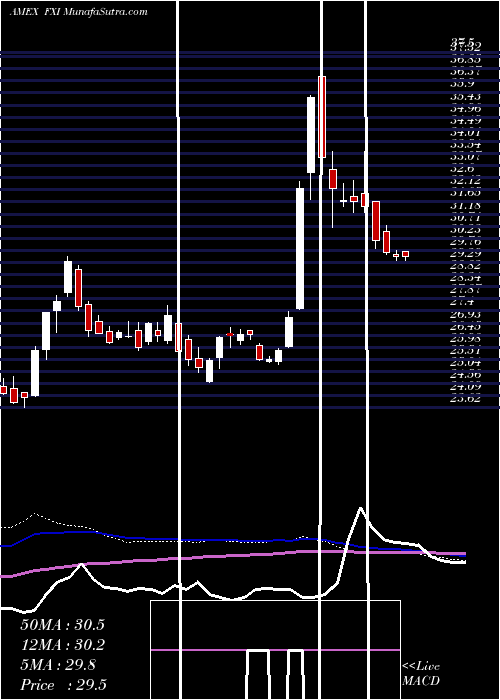The image size is (500, 700).
Task: Select the 35.43 price axis label
Action: (465, 97)
